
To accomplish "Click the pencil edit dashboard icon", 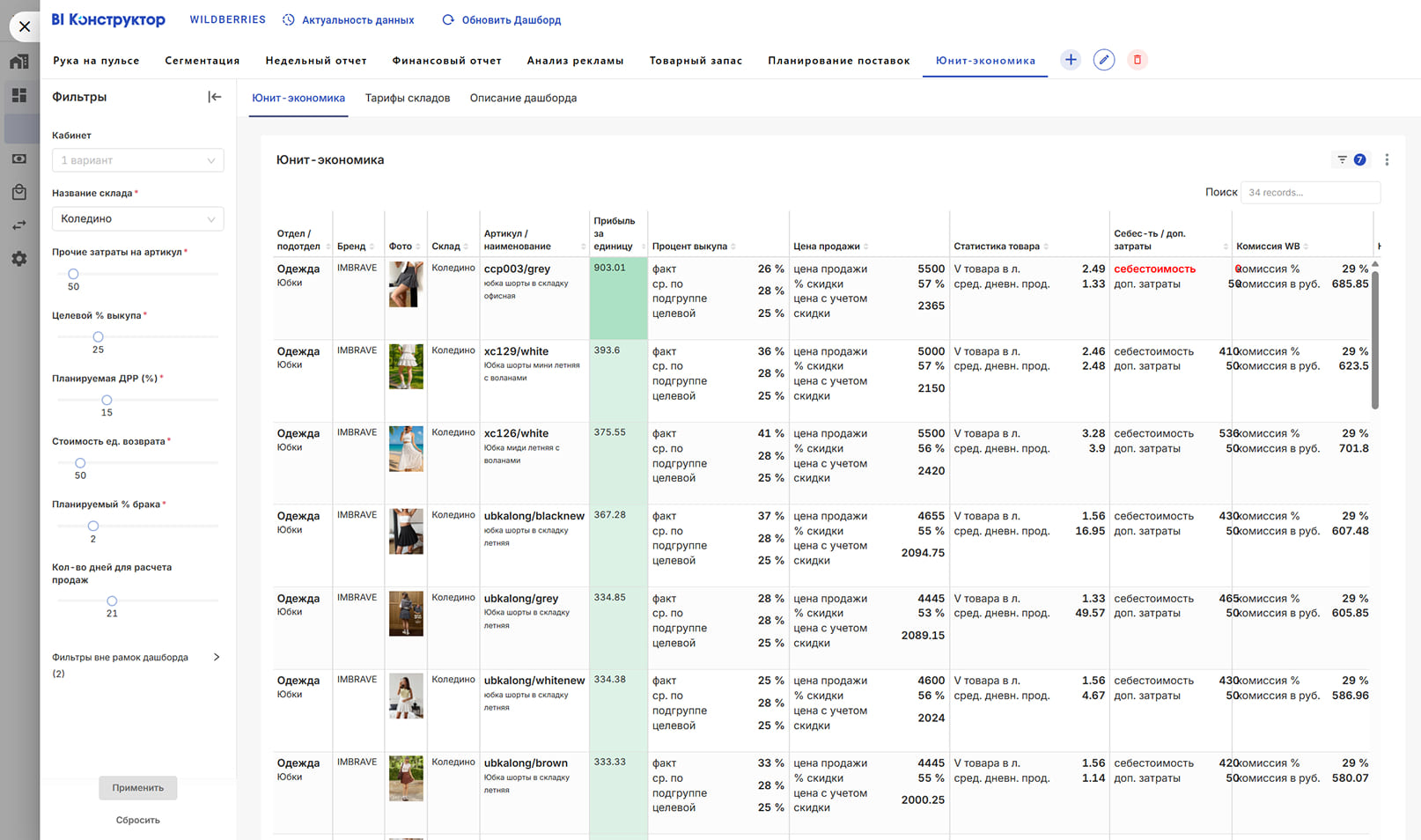I will pos(1103,60).
